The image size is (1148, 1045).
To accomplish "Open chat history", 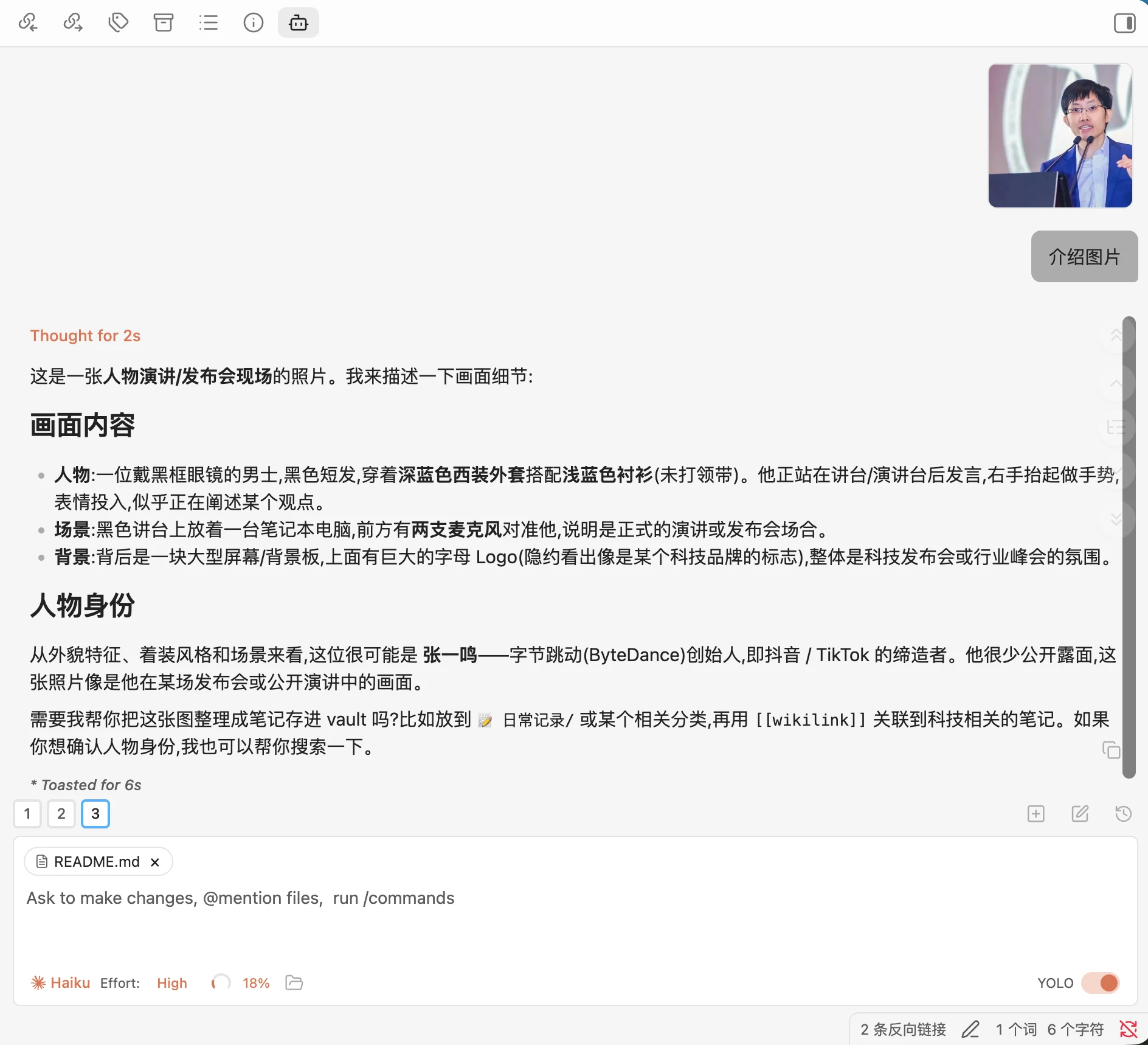I will click(1124, 814).
